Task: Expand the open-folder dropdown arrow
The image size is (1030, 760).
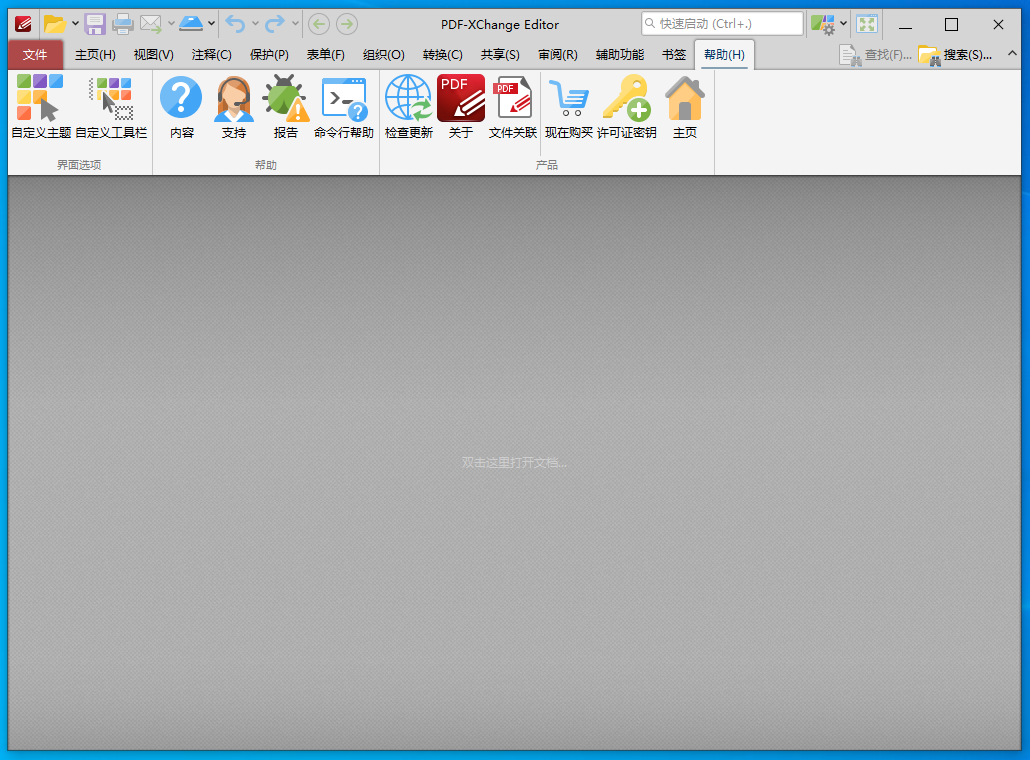Action: (75, 24)
